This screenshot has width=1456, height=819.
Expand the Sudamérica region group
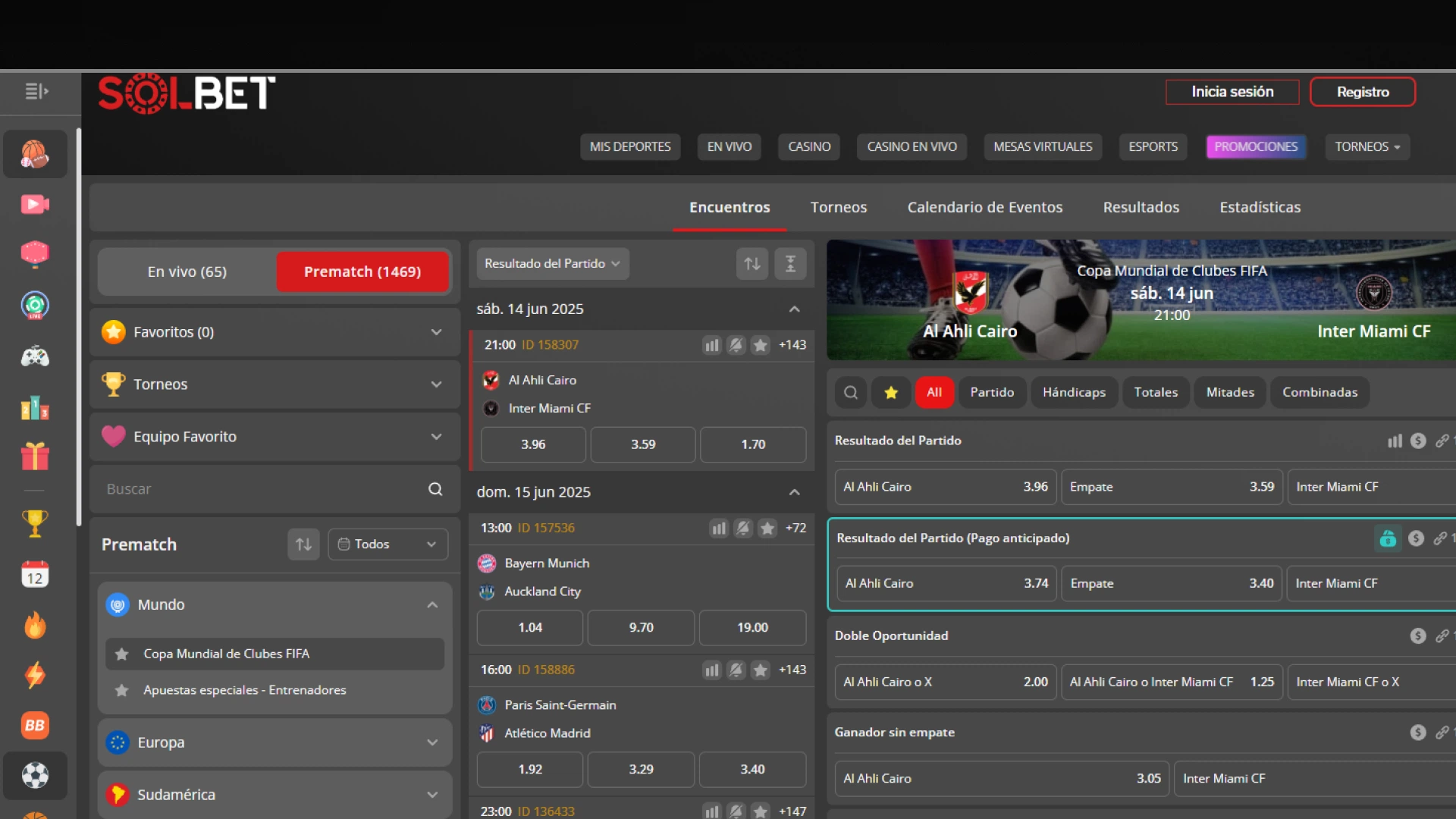click(x=275, y=795)
